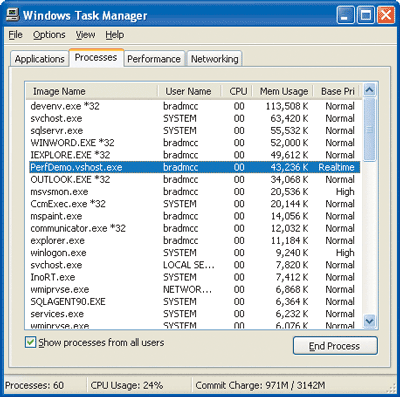
Task: Select the InoRT.exe process
Action: [x=194, y=277]
